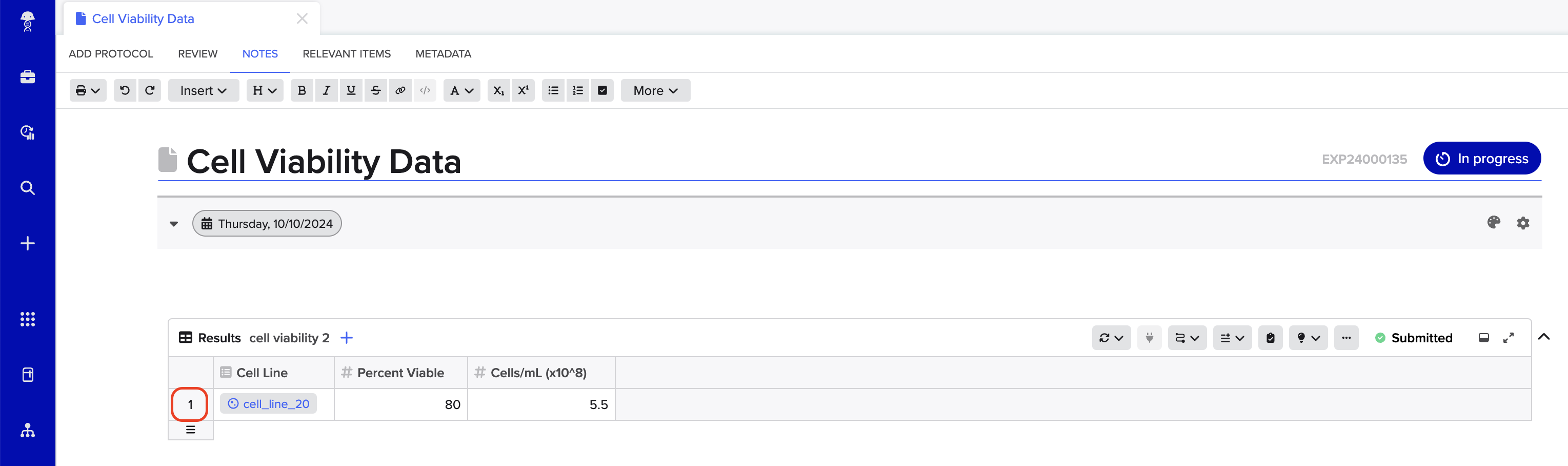Open the analytics icon in sidebar
This screenshot has height=466, width=1568.
(x=27, y=132)
